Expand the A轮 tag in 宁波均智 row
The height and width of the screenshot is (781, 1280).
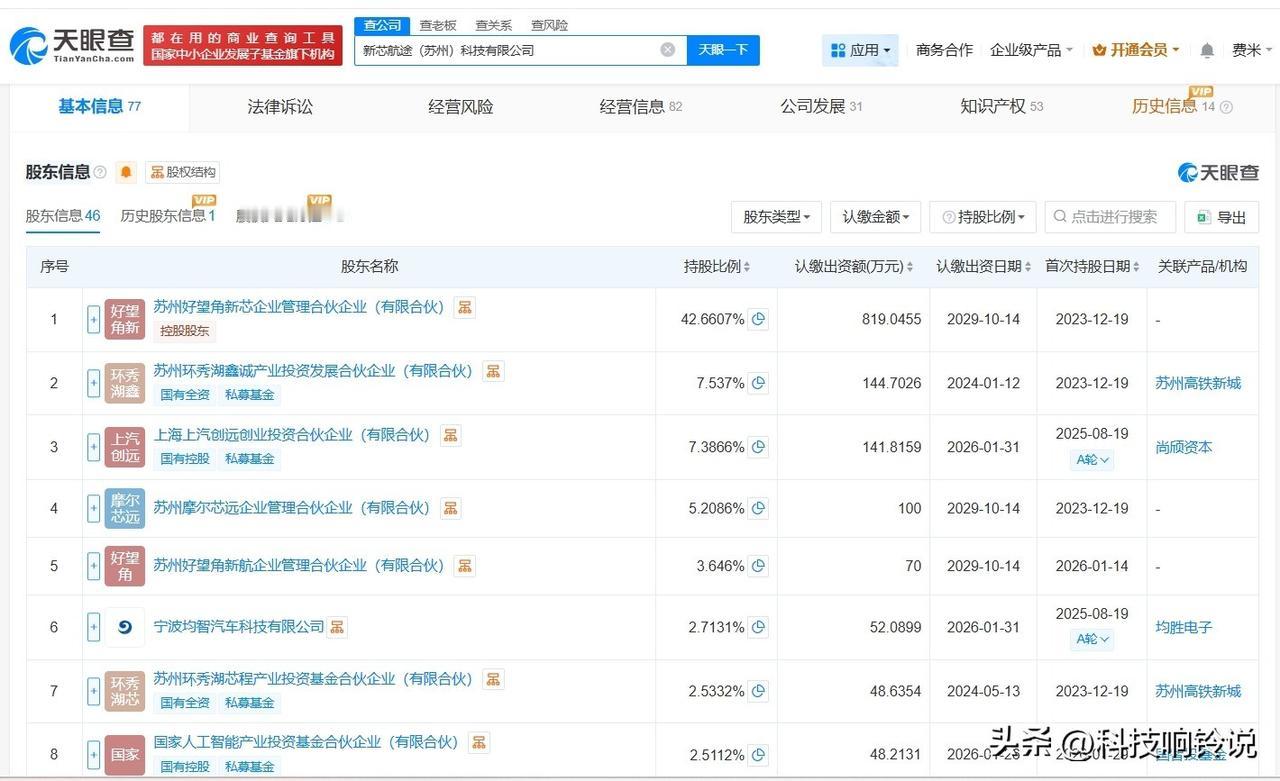click(1092, 639)
